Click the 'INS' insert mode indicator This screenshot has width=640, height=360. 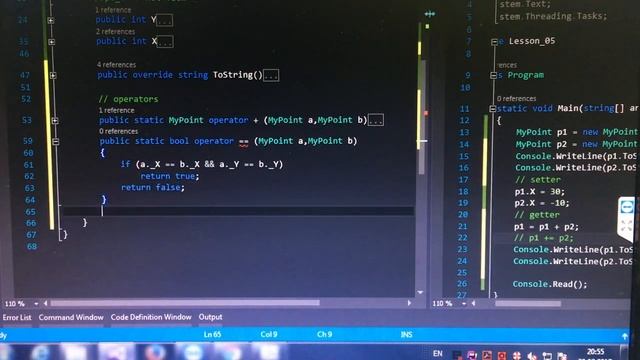[407, 335]
